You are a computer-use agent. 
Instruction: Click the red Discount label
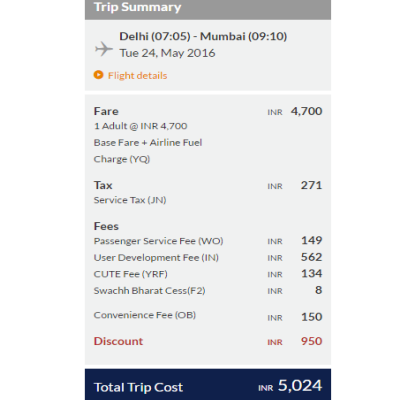118,341
